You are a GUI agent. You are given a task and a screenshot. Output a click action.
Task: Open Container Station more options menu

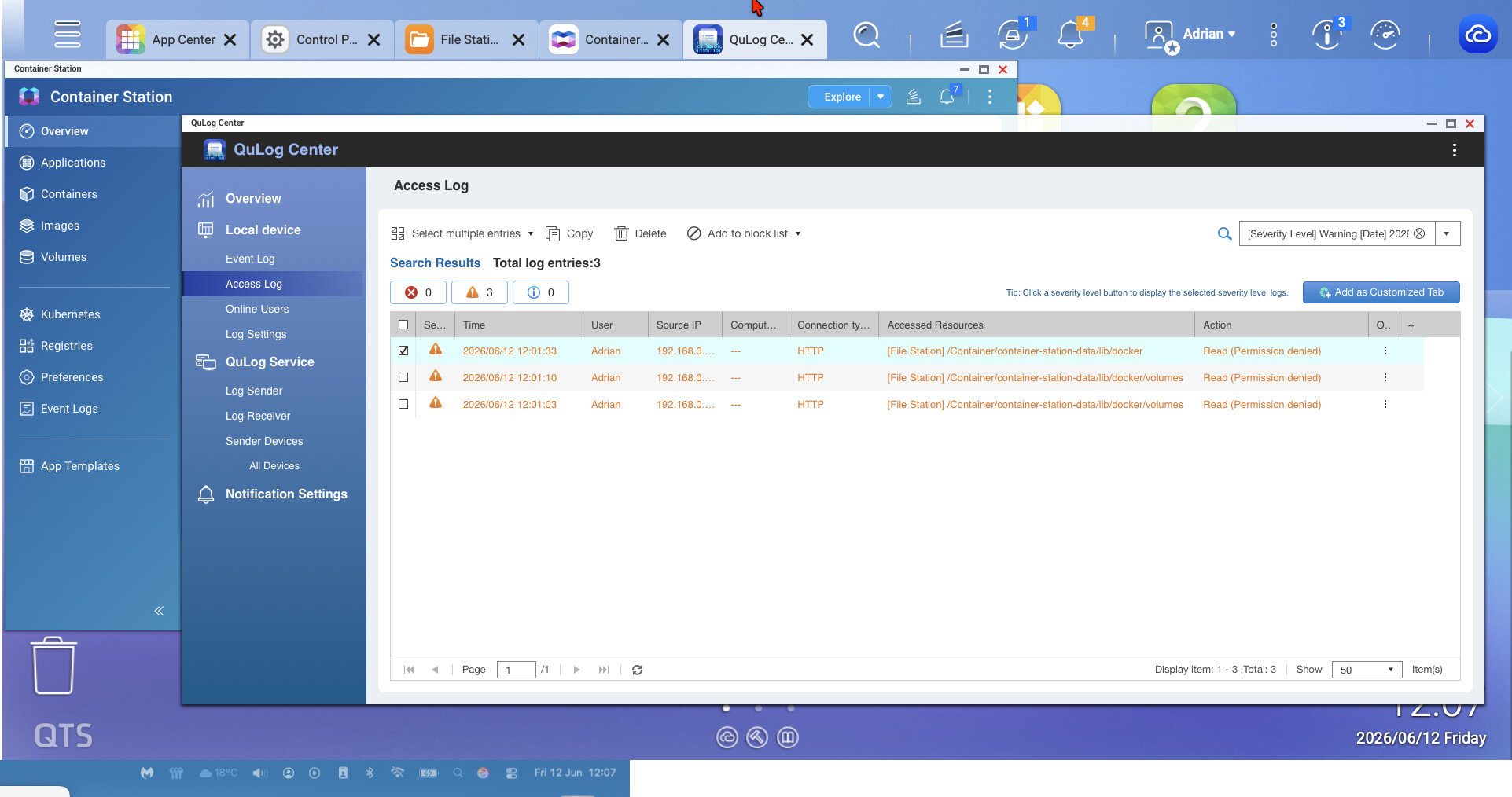pyautogui.click(x=990, y=97)
